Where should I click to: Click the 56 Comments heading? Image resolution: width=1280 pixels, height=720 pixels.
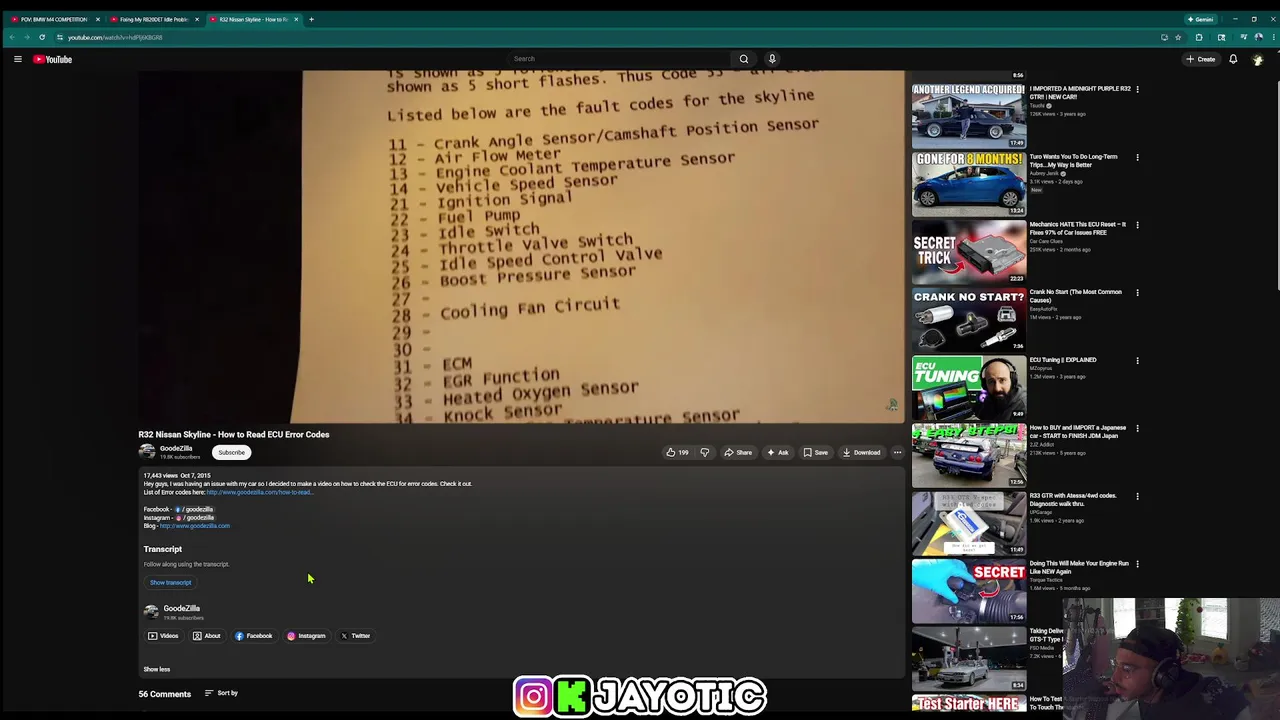(164, 694)
